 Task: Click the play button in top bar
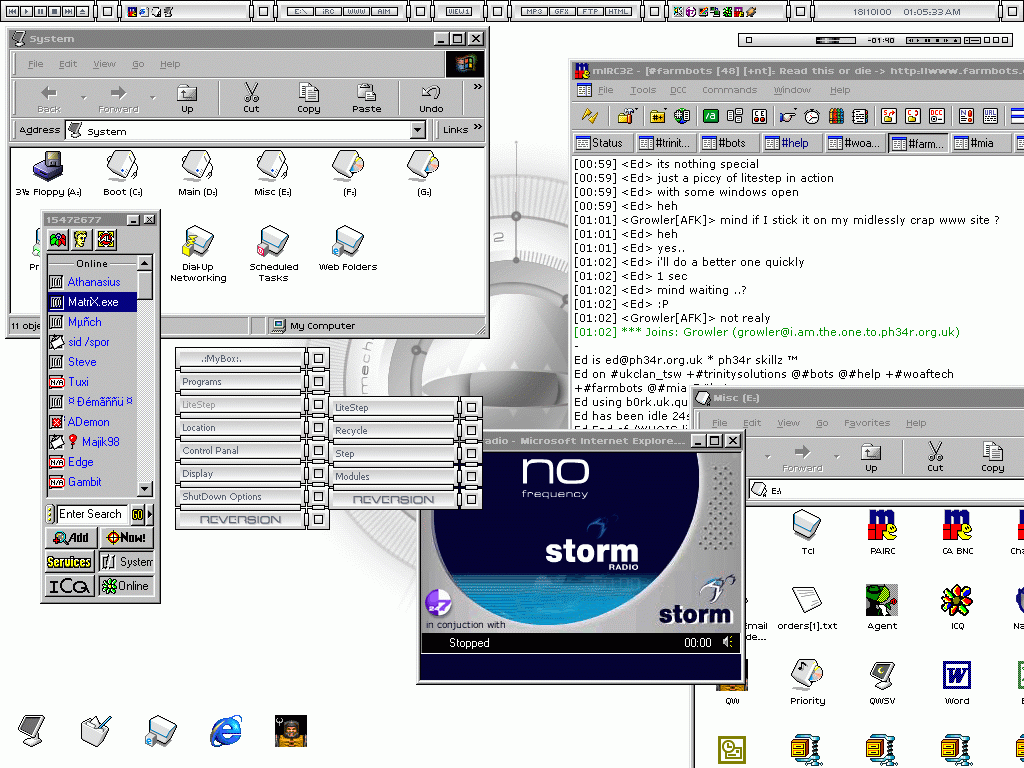27,11
